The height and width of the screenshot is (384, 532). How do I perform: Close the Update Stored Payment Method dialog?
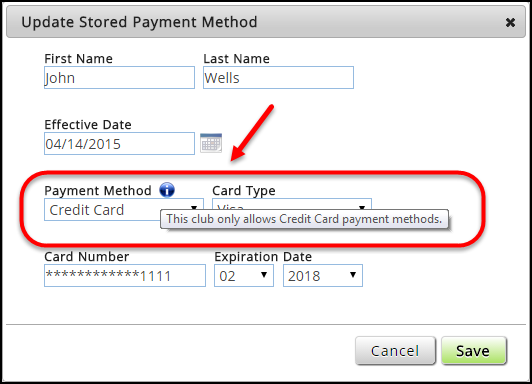(510, 23)
